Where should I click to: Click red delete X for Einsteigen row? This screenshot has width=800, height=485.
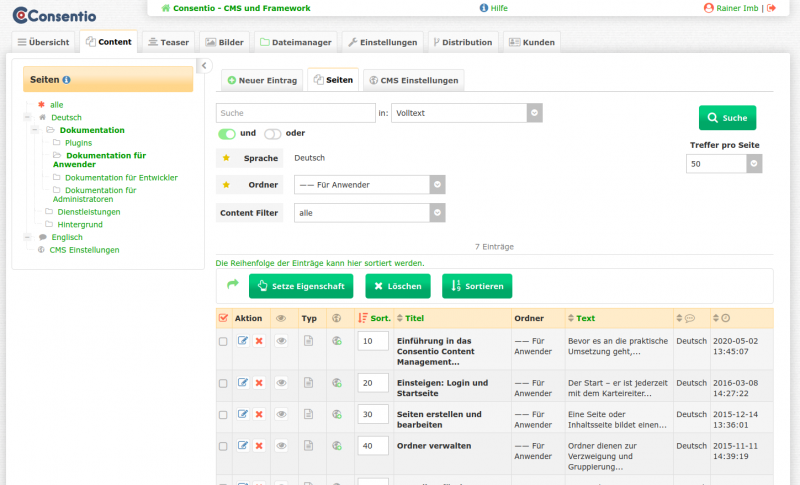coord(259,383)
